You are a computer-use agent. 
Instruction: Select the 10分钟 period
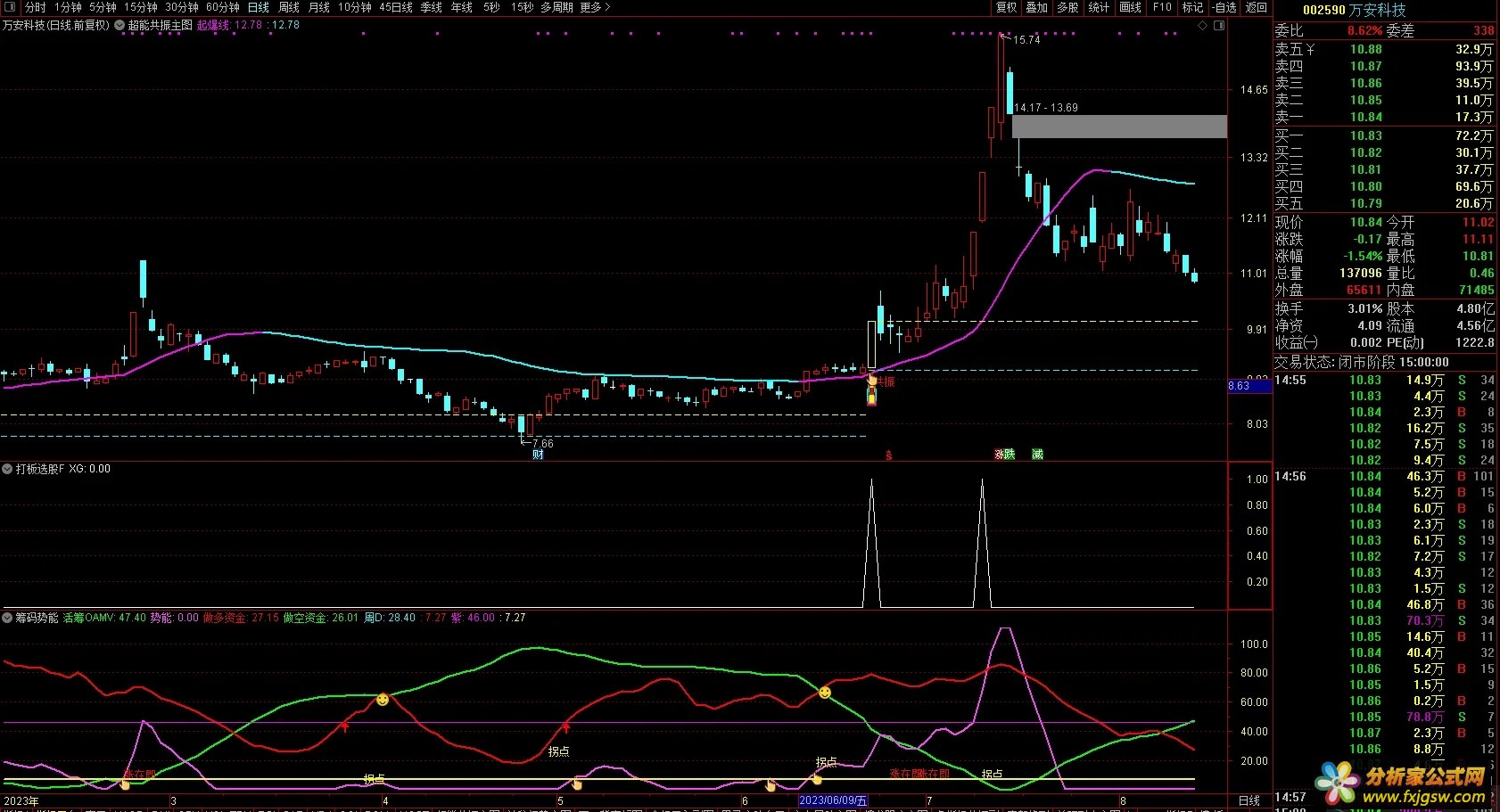(x=355, y=7)
